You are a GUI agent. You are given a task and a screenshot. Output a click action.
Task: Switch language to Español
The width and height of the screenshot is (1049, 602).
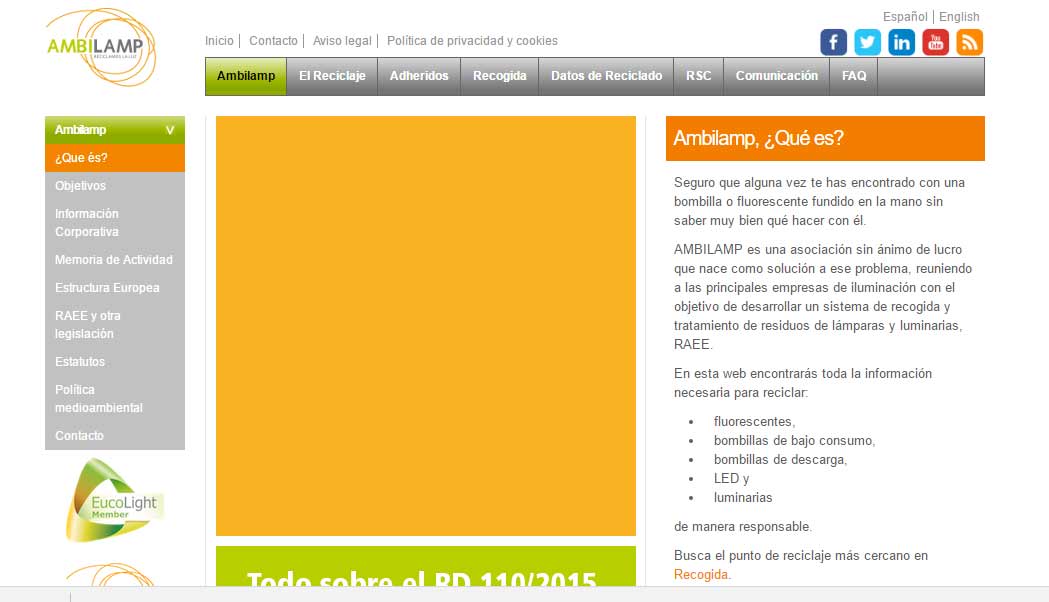pyautogui.click(x=905, y=17)
